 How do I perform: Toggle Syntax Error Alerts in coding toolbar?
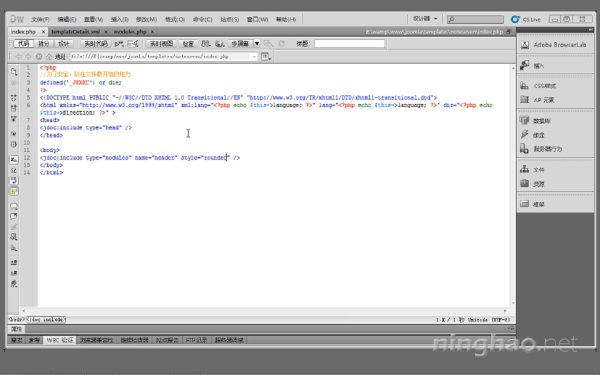(x=14, y=191)
